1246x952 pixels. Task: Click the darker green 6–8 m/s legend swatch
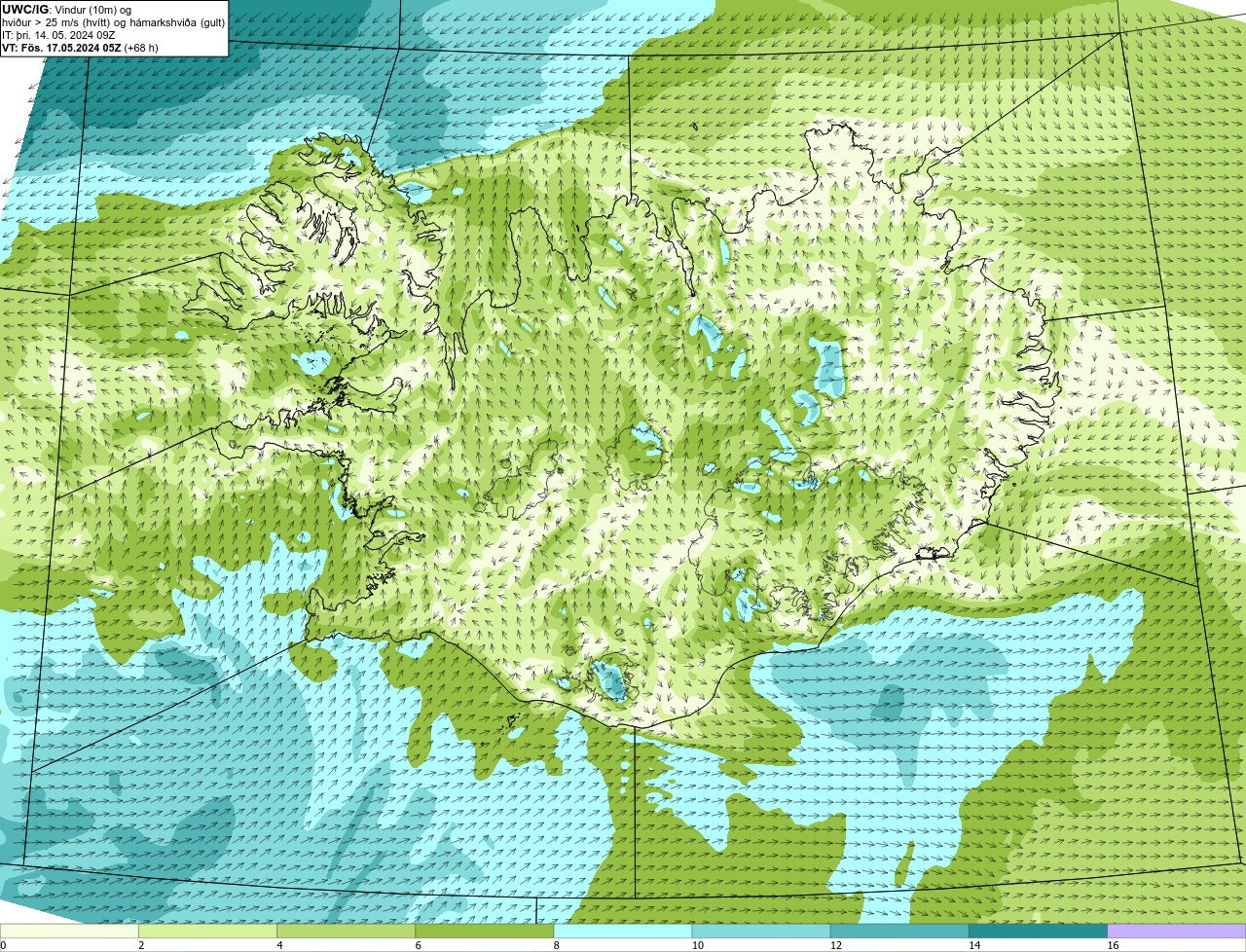(485, 932)
